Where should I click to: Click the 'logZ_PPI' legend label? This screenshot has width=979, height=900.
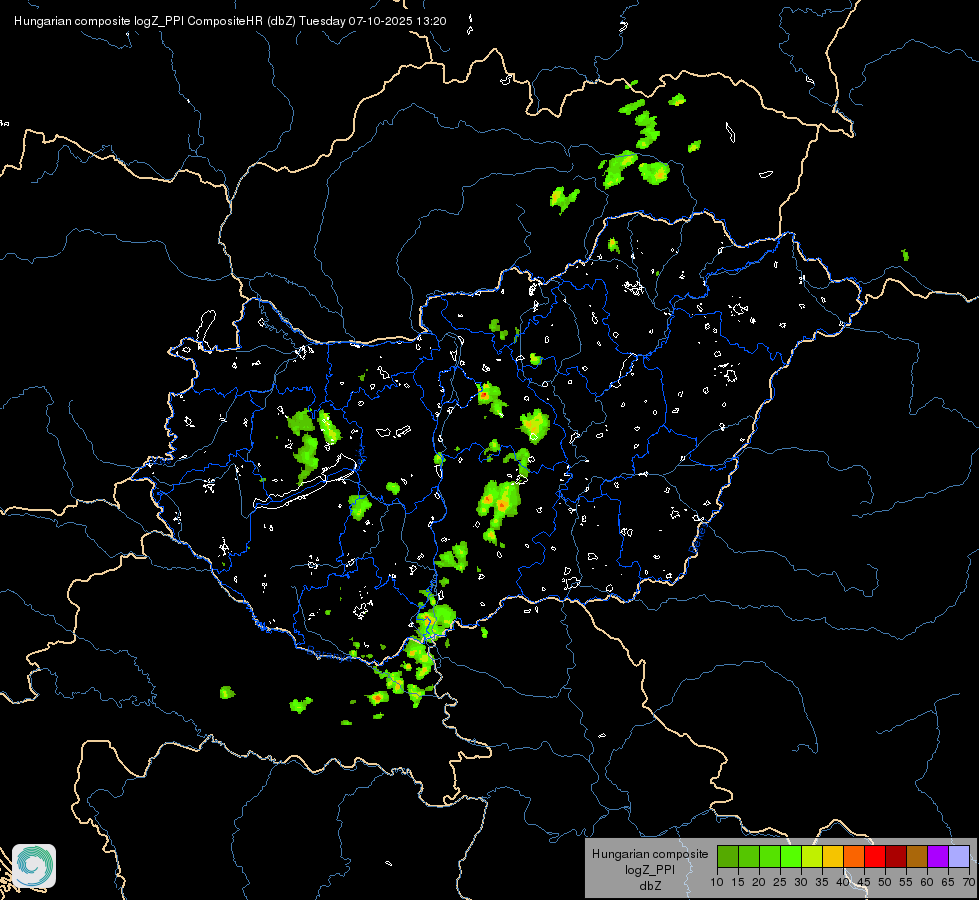coord(650,869)
